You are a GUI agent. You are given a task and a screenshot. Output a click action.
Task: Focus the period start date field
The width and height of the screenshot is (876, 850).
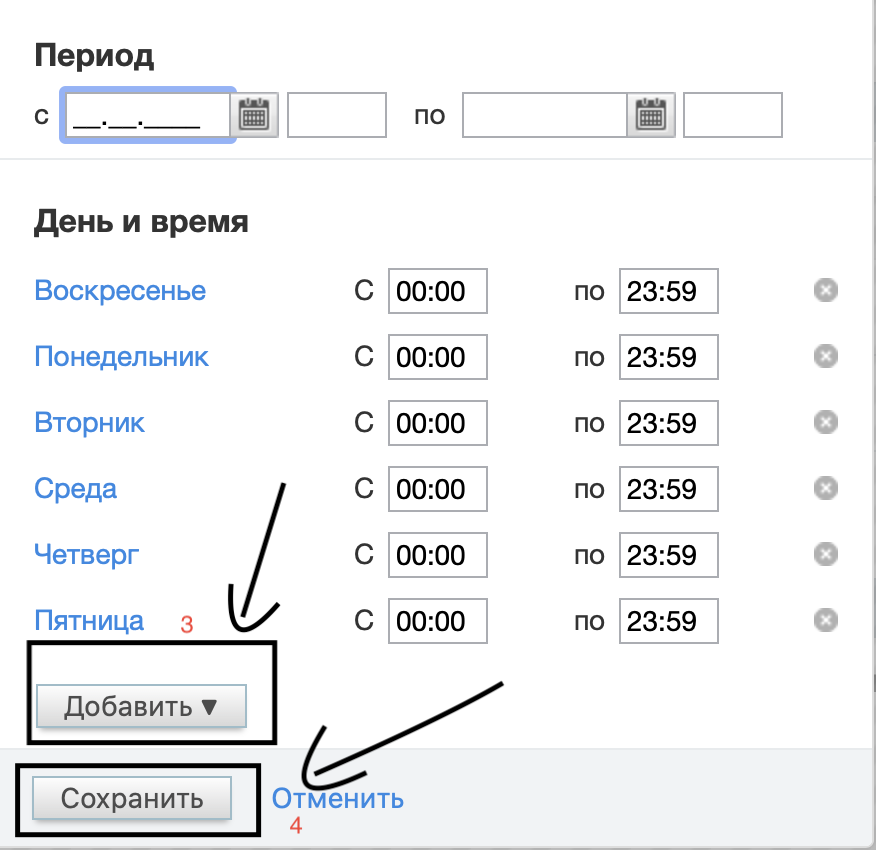(x=148, y=116)
